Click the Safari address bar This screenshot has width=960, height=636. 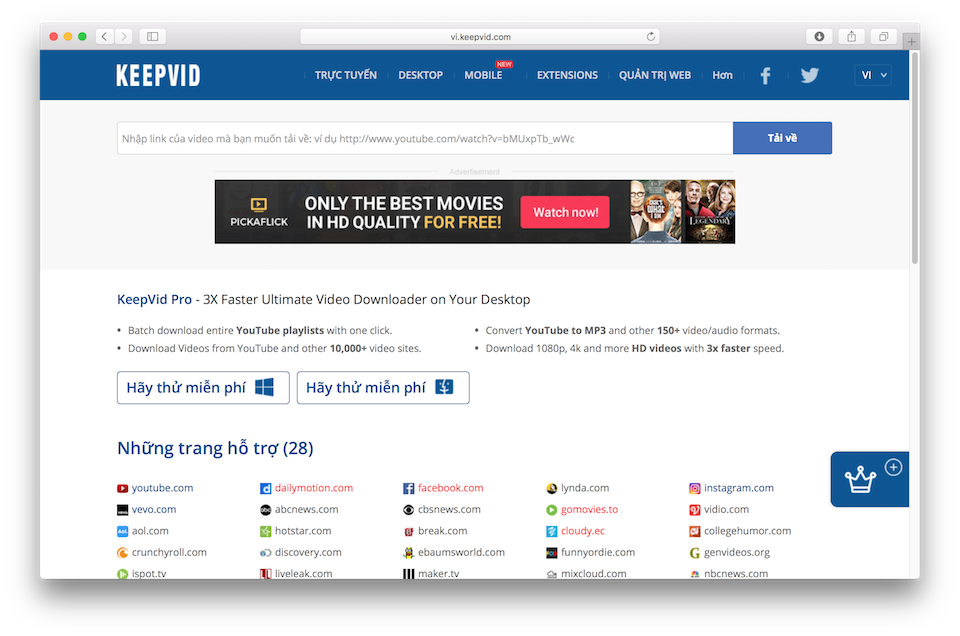(x=480, y=37)
